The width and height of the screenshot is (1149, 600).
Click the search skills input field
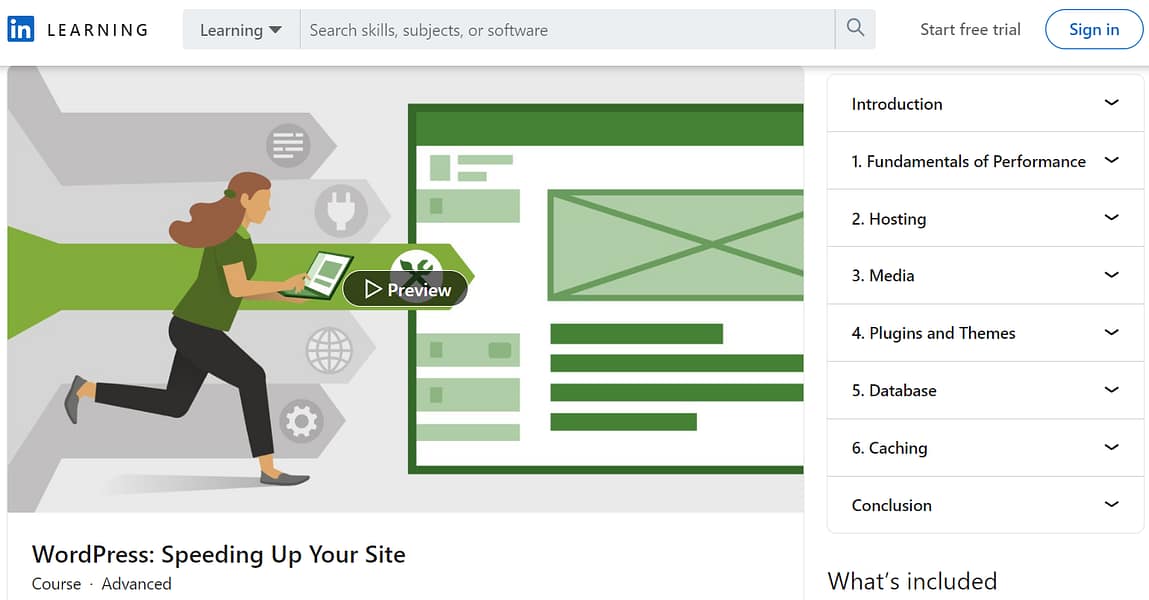[x=560, y=29]
